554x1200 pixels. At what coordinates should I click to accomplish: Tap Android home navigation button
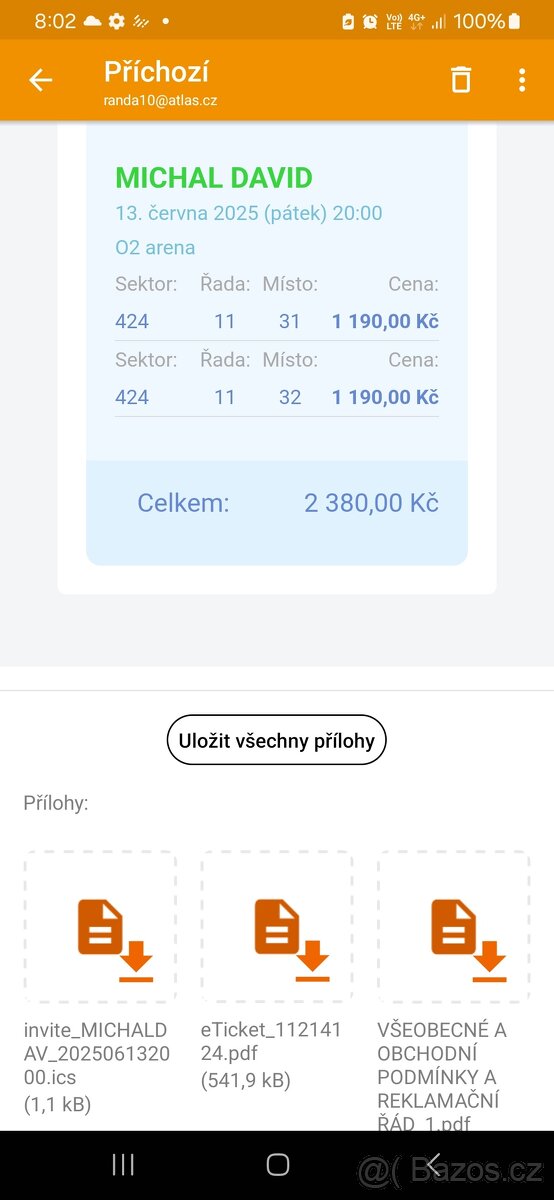(277, 1164)
